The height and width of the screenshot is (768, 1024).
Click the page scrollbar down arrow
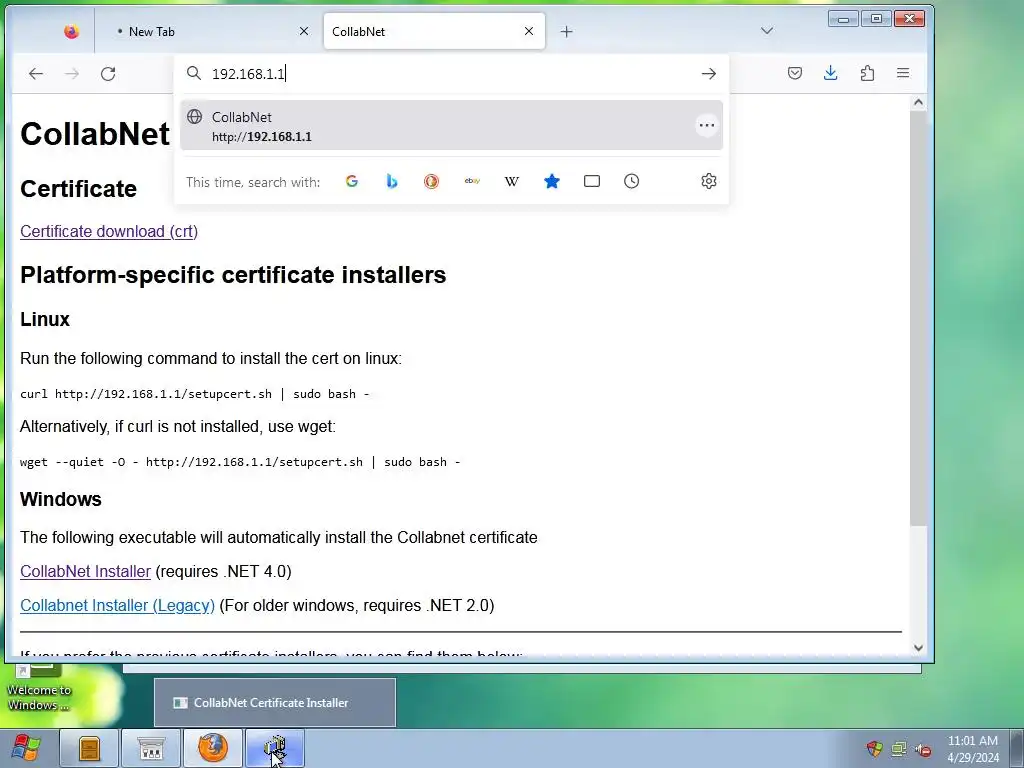(918, 648)
